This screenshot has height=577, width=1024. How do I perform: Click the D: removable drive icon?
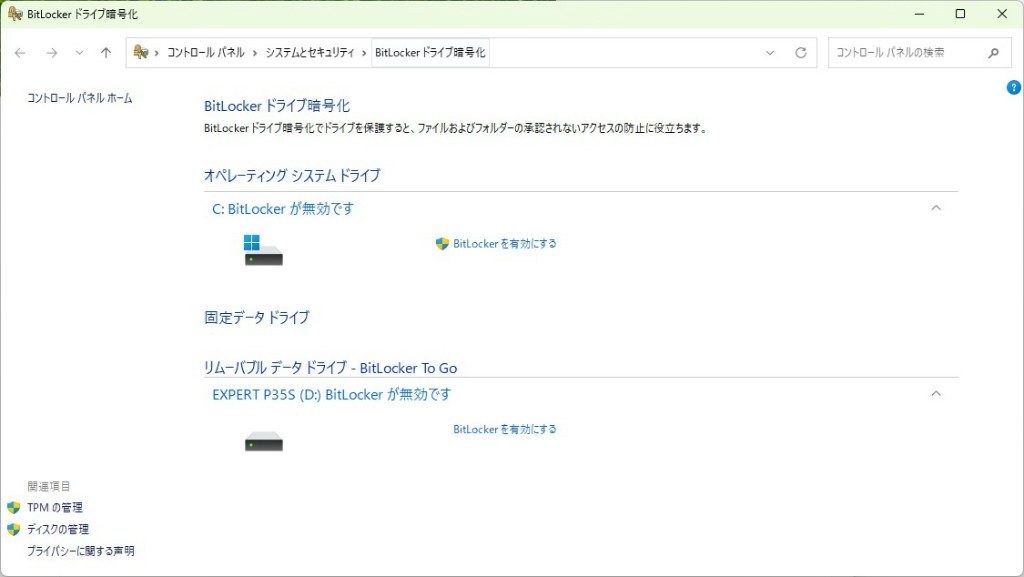click(x=263, y=442)
